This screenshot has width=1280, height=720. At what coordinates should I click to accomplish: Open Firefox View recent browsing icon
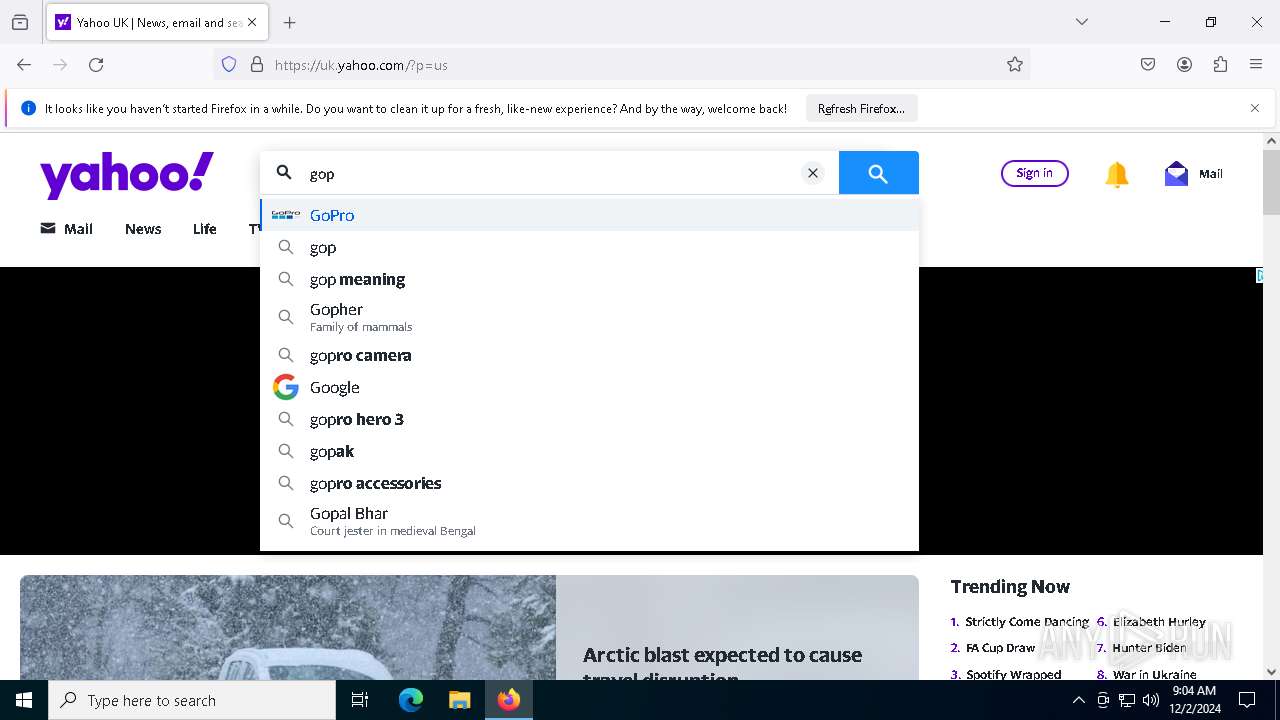(x=20, y=22)
